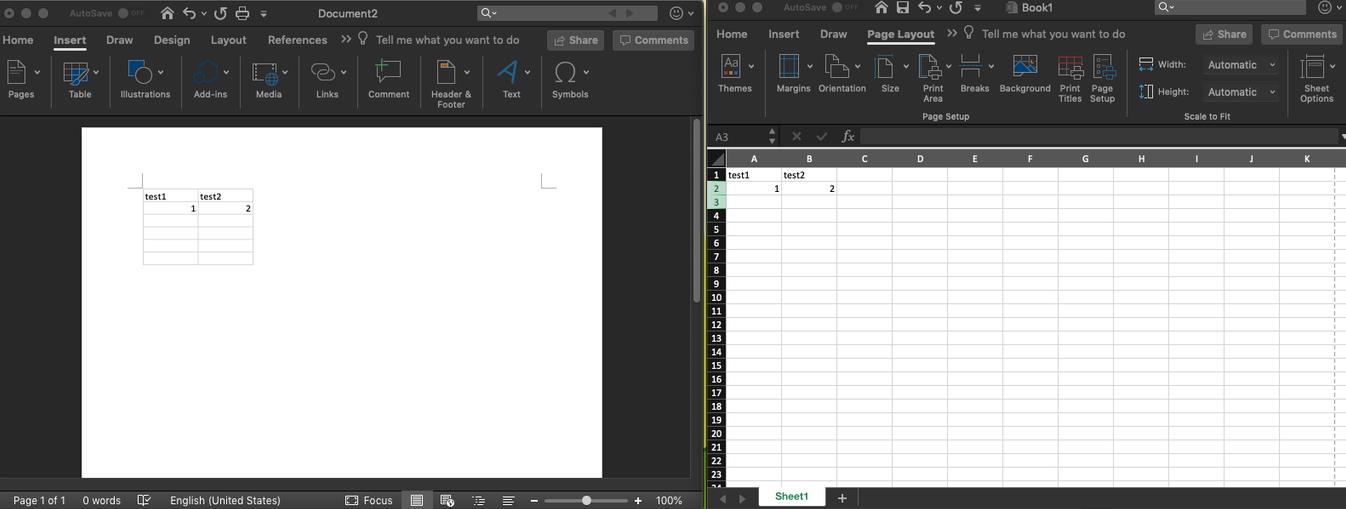Expand more ribbon tabs chevron in Word
This screenshot has width=1346, height=509.
pos(346,39)
